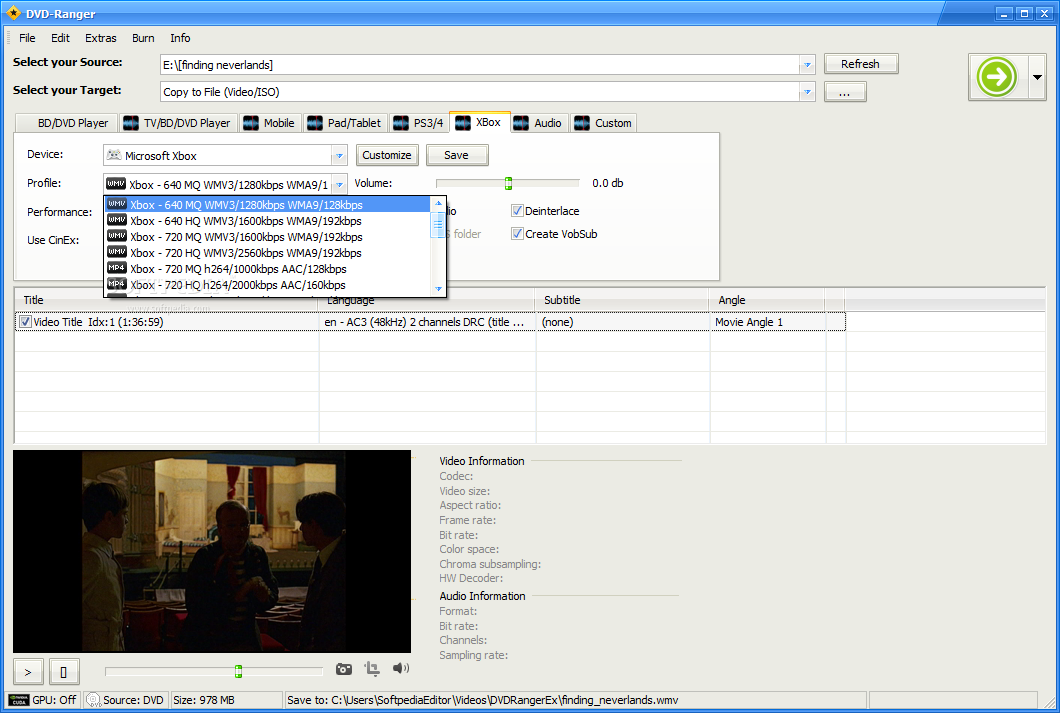Image resolution: width=1060 pixels, height=713 pixels.
Task: Take a snapshot with the camera icon
Action: click(343, 669)
